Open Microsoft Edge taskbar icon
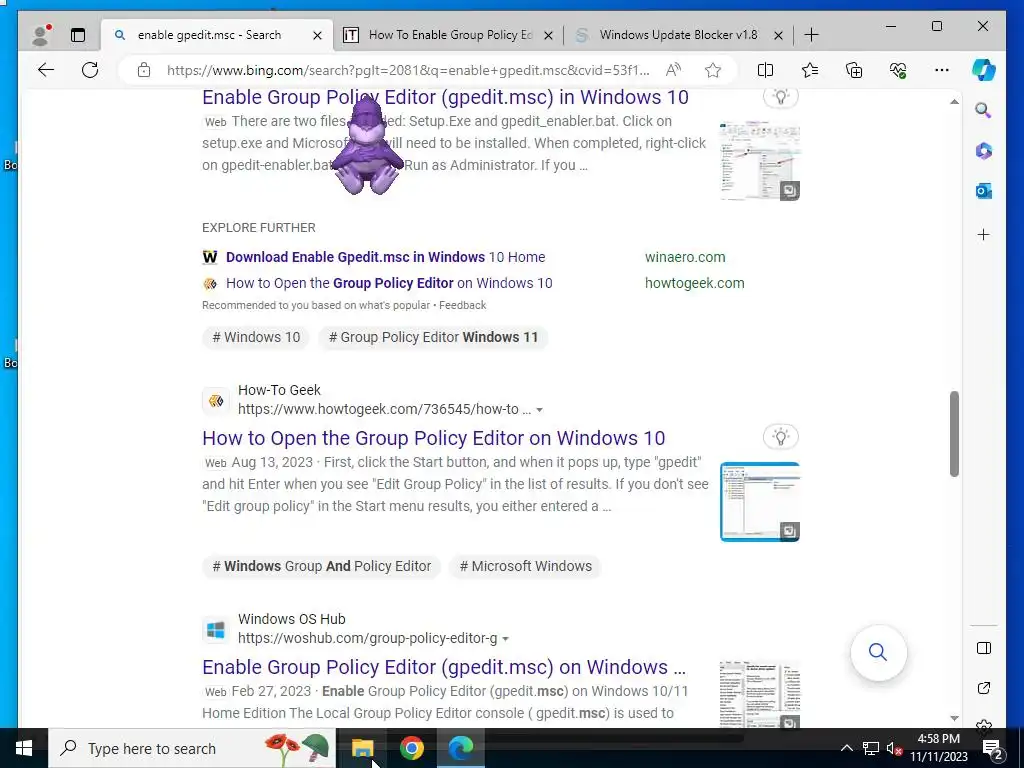The height and width of the screenshot is (768, 1024). point(461,748)
